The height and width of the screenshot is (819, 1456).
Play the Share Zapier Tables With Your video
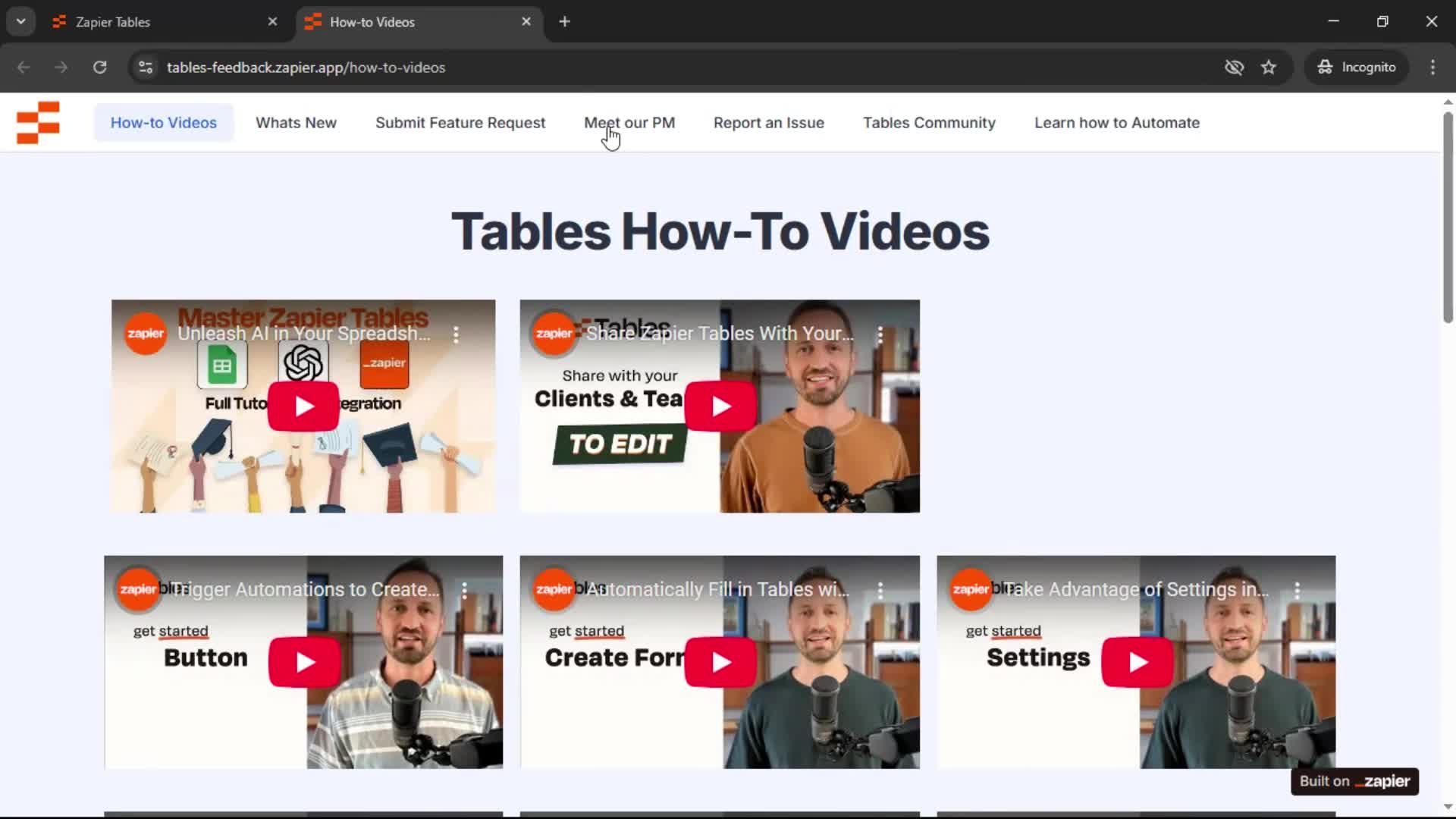720,406
